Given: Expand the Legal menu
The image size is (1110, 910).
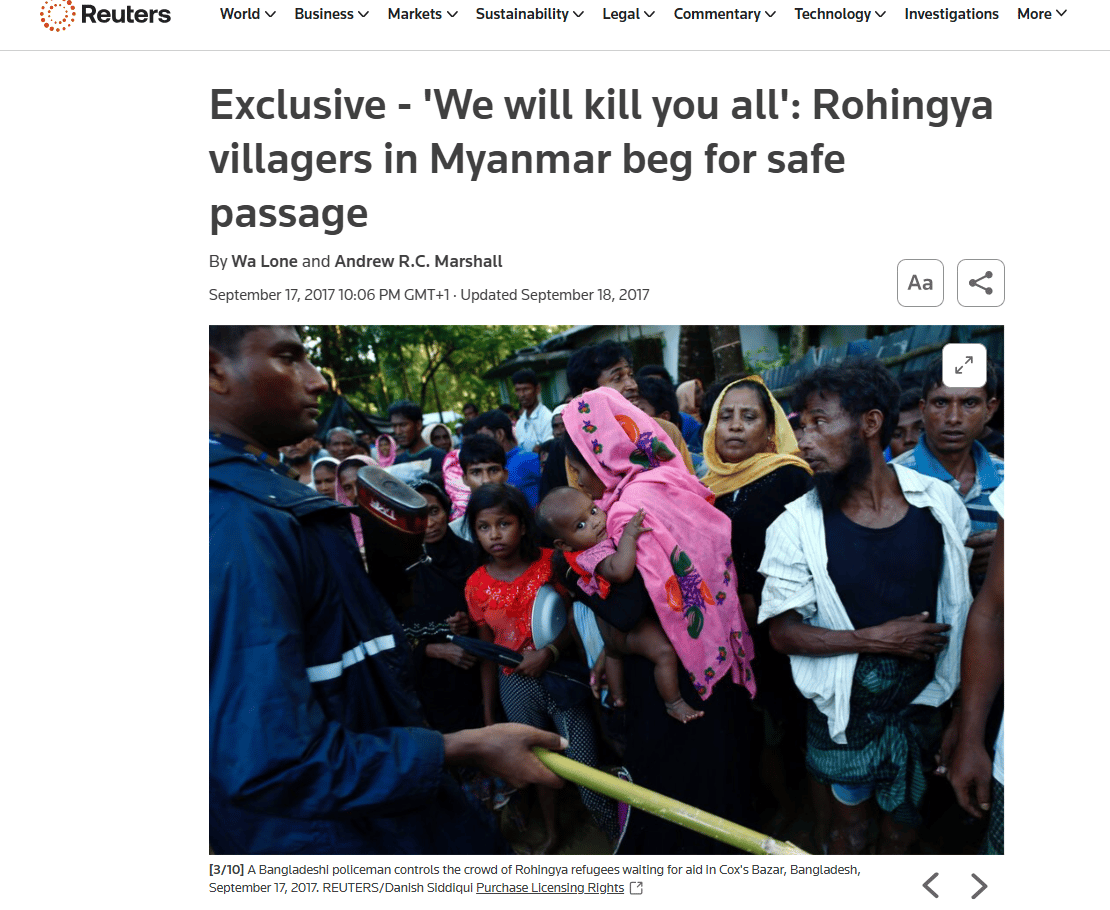Looking at the screenshot, I should (629, 14).
